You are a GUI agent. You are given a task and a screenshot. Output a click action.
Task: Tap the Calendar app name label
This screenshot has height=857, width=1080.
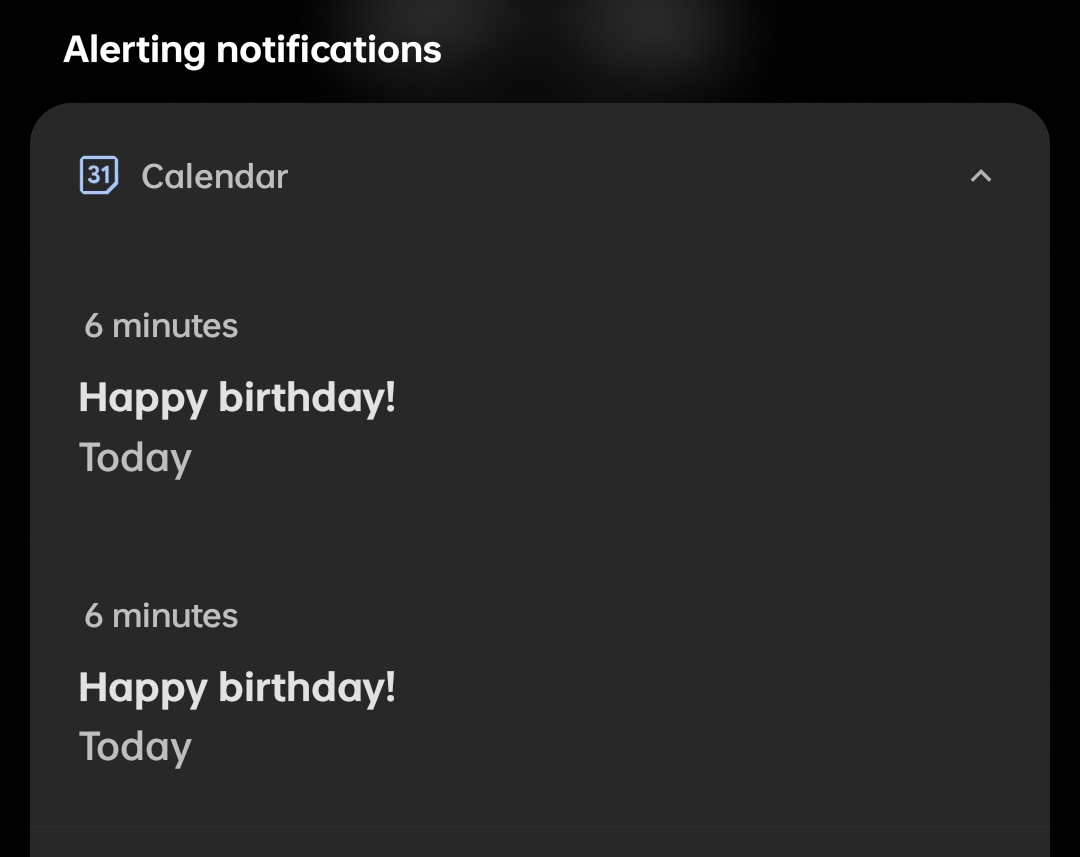(x=214, y=176)
